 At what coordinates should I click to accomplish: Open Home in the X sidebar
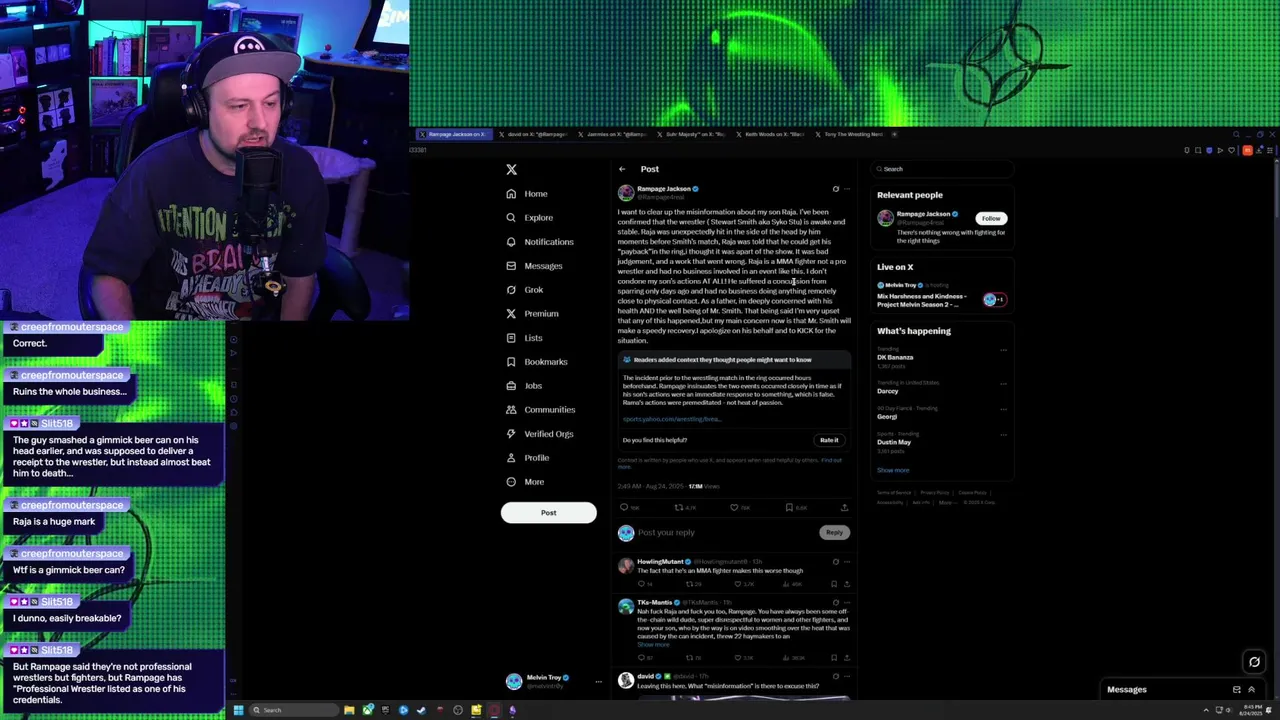(527, 193)
